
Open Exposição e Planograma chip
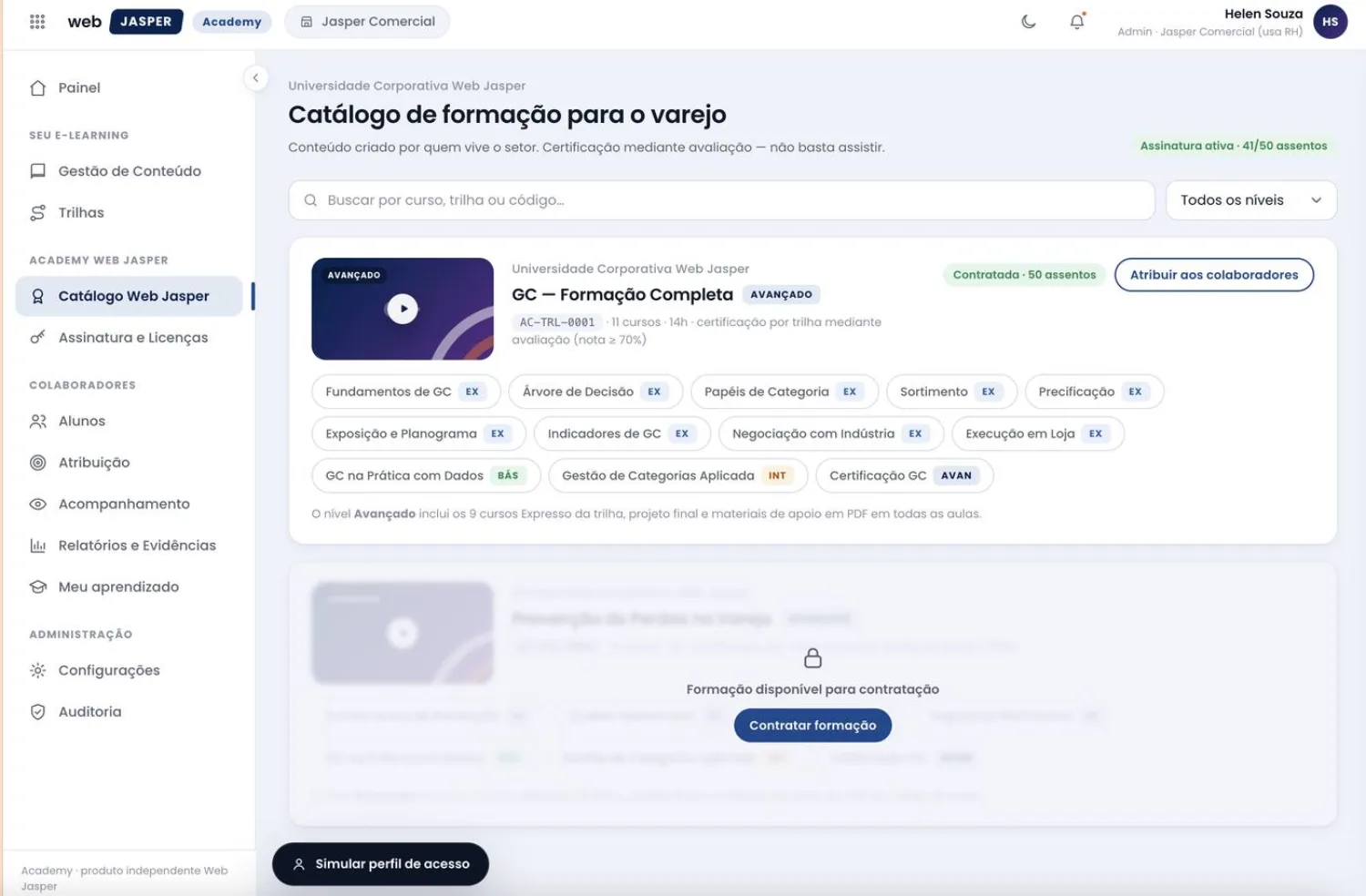pos(419,433)
